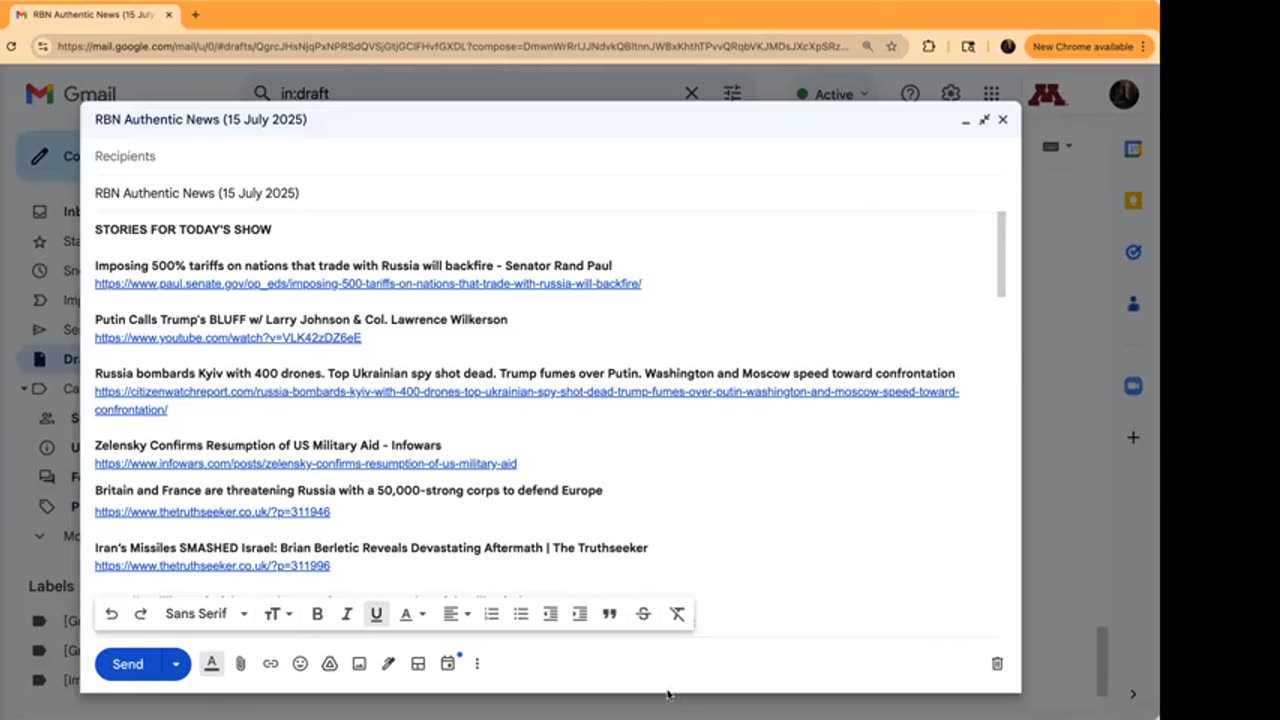Insert files using Google Drive

coord(329,664)
